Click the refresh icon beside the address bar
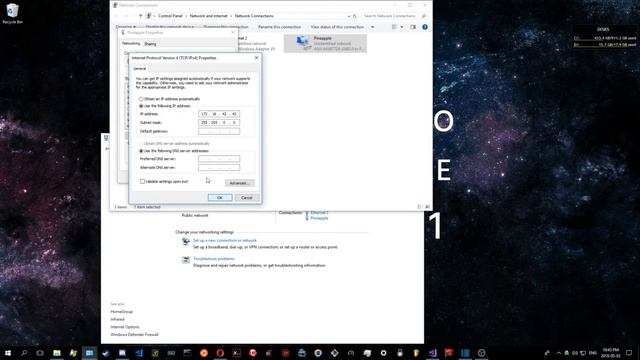The width and height of the screenshot is (640, 360). [355, 16]
